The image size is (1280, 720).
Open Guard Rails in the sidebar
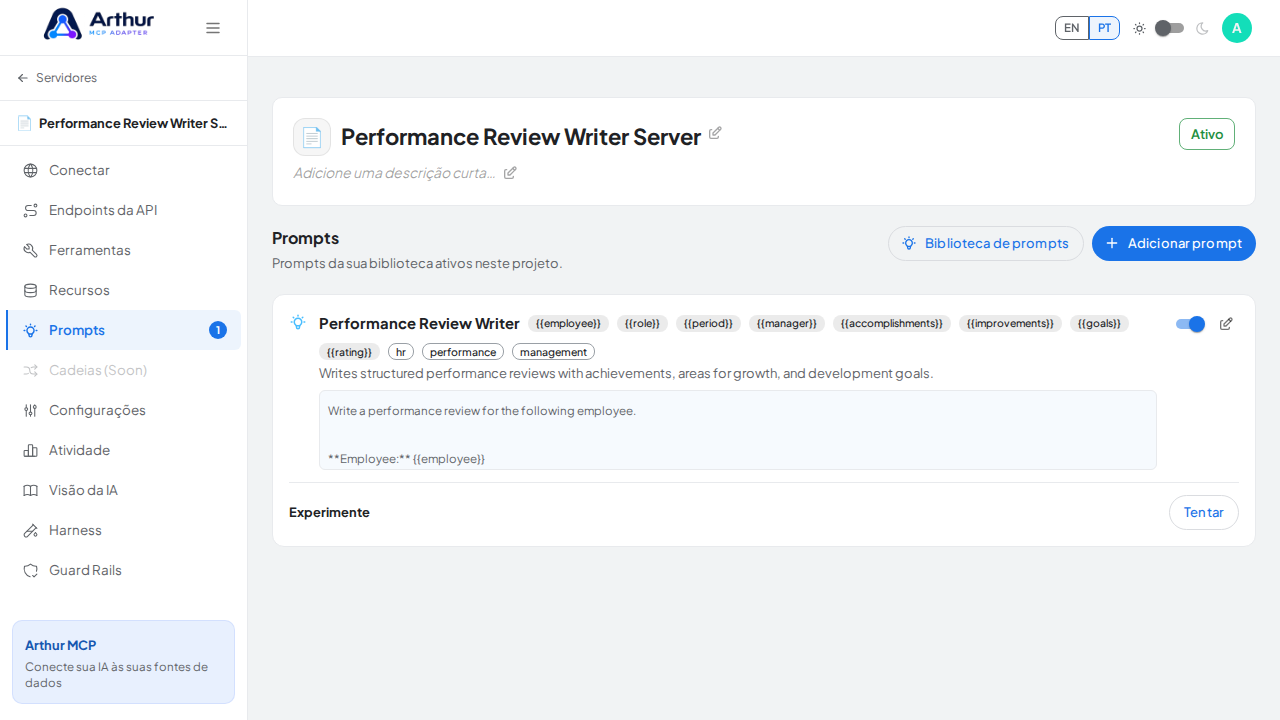[123, 570]
